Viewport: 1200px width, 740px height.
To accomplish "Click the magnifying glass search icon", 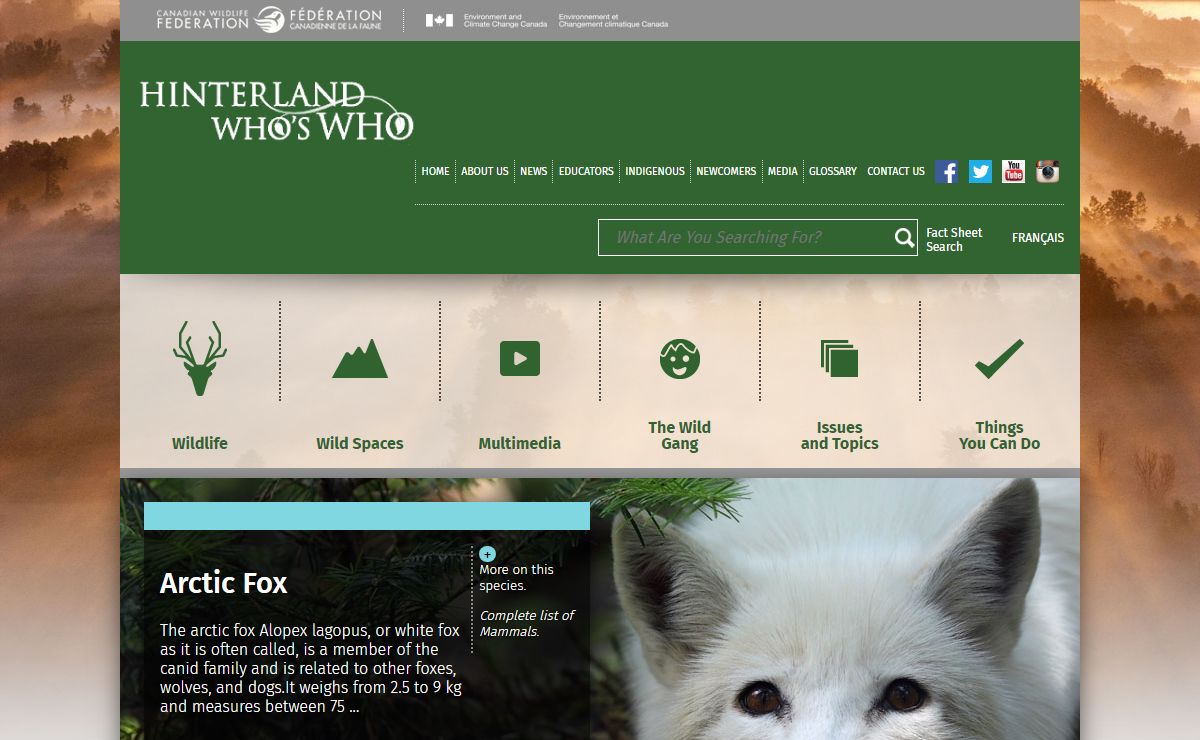I will click(904, 238).
